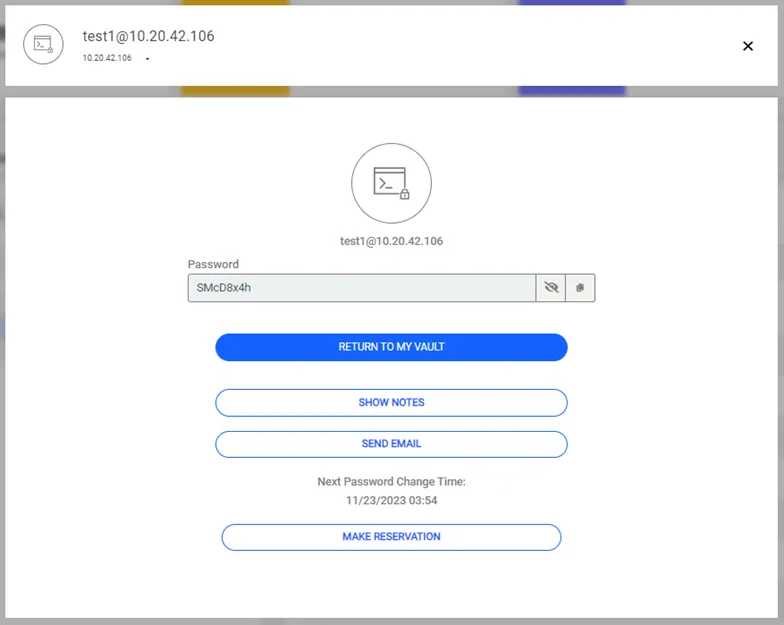Click the RETURN TO MY VAULT button
This screenshot has width=784, height=625.
click(x=391, y=347)
